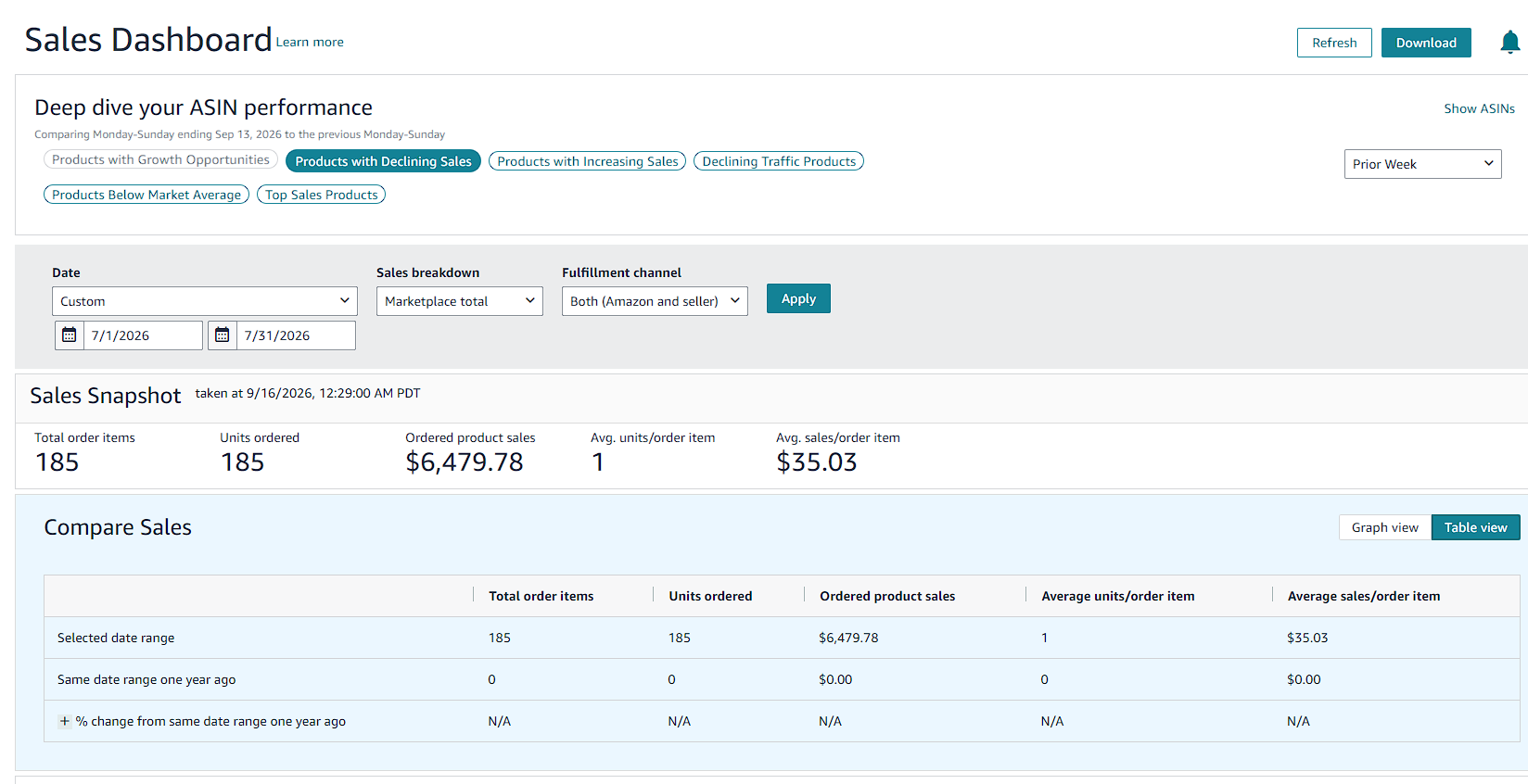Follow the Learn more link
Viewport: 1528px width, 784px height.
(310, 42)
